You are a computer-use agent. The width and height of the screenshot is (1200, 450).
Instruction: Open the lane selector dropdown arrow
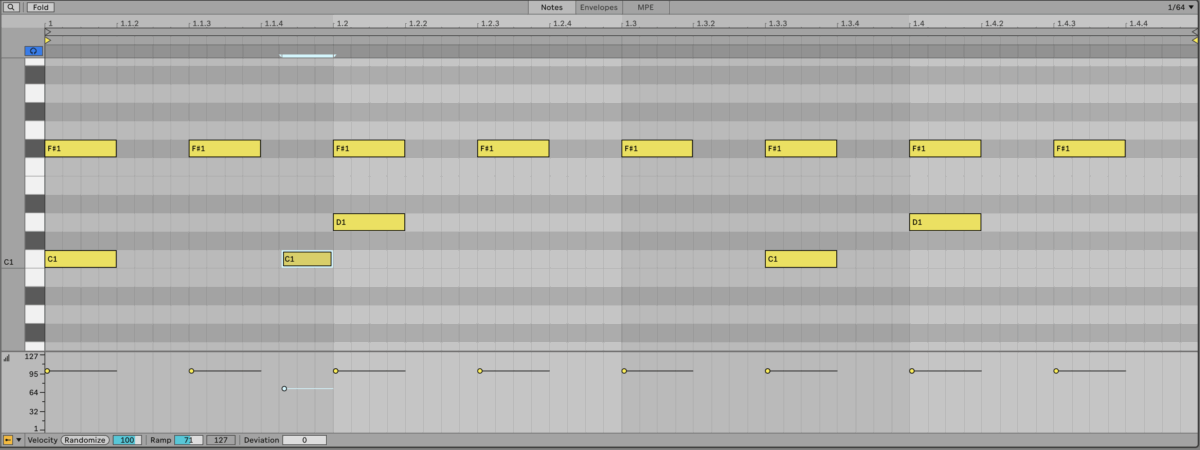tap(18, 440)
